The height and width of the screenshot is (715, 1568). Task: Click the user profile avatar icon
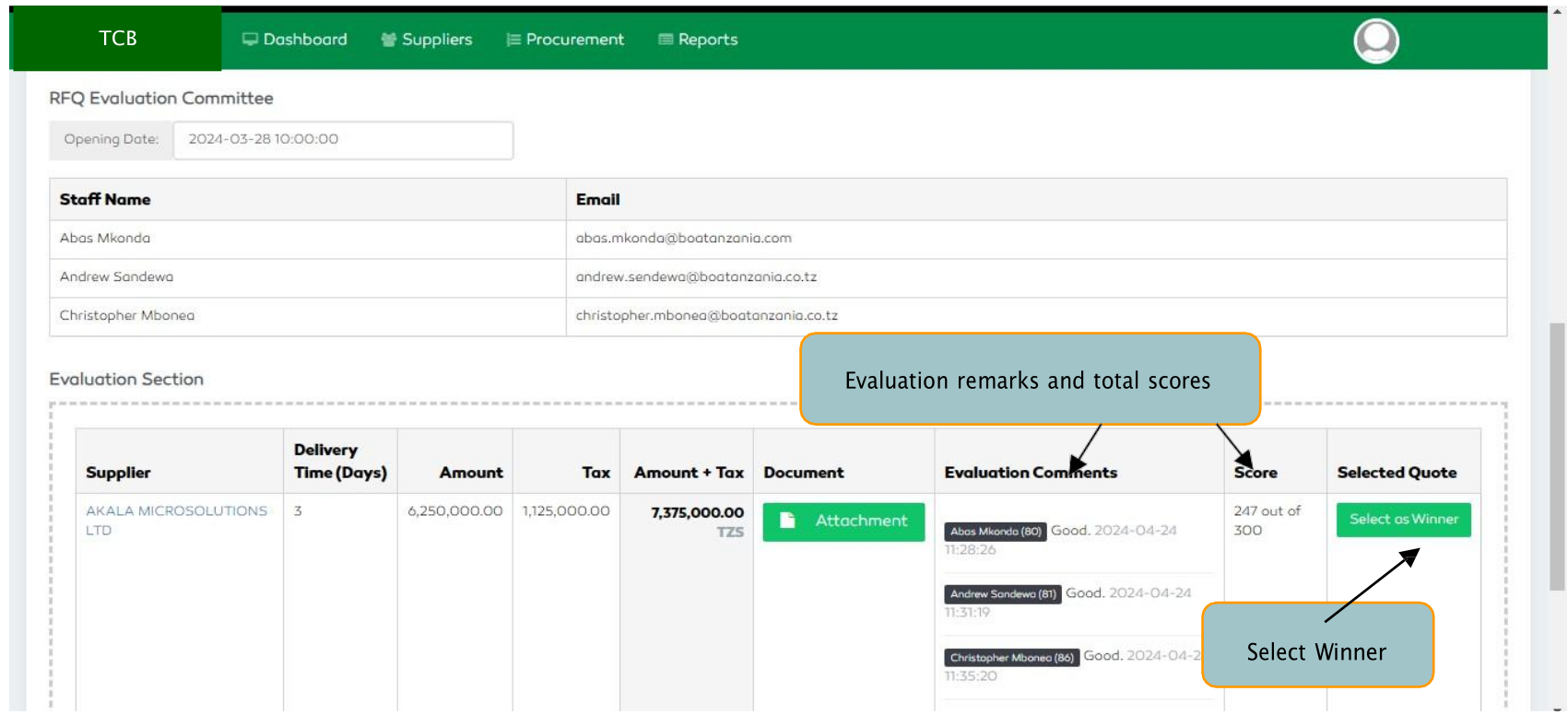pos(1375,41)
